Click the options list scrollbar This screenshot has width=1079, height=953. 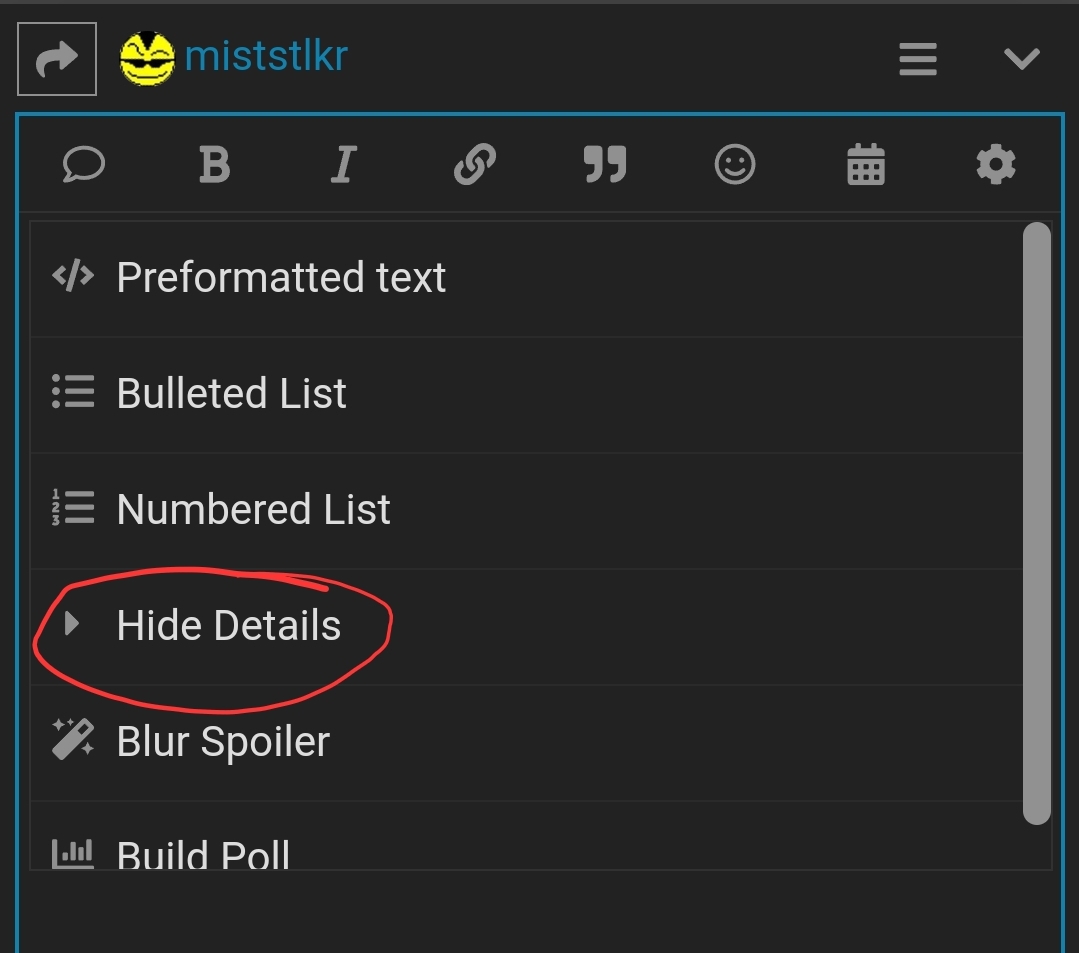click(x=1036, y=523)
